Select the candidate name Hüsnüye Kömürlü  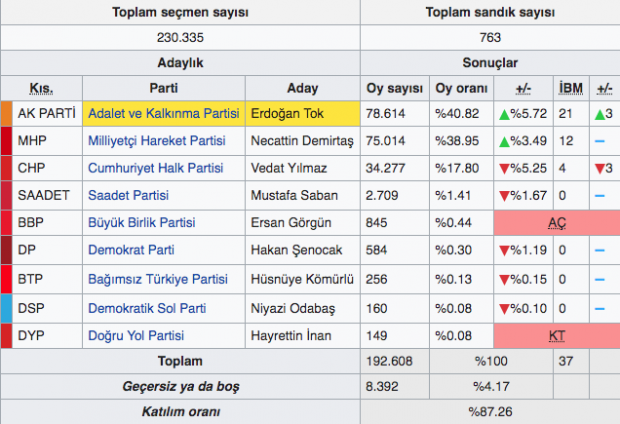(302, 279)
